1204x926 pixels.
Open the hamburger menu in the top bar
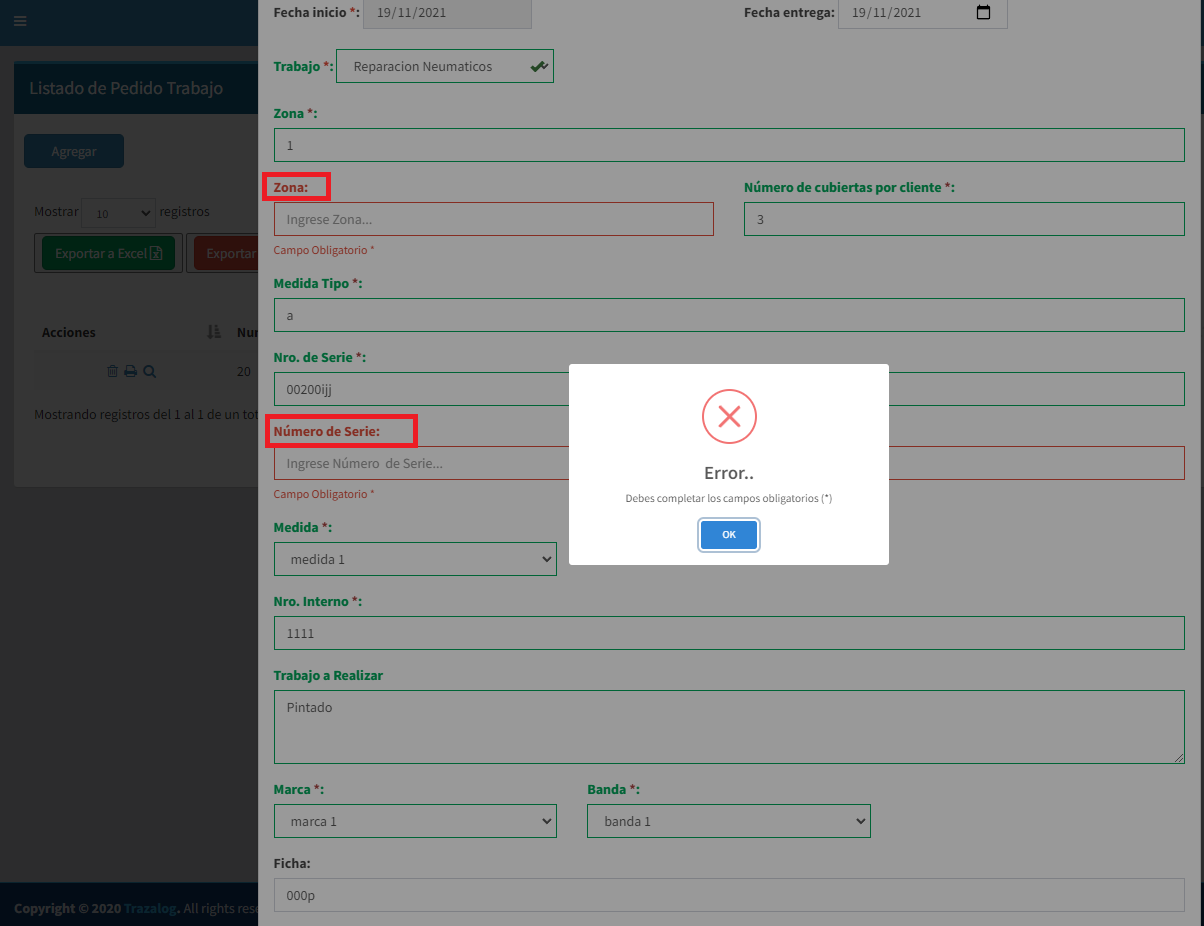pos(20,20)
